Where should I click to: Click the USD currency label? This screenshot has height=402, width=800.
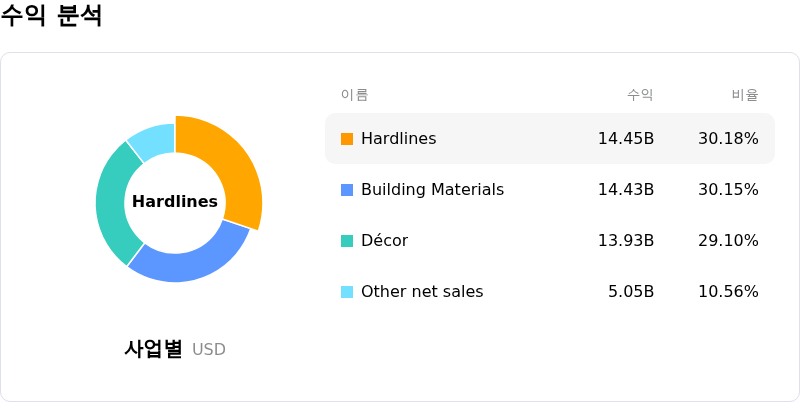[x=209, y=350]
